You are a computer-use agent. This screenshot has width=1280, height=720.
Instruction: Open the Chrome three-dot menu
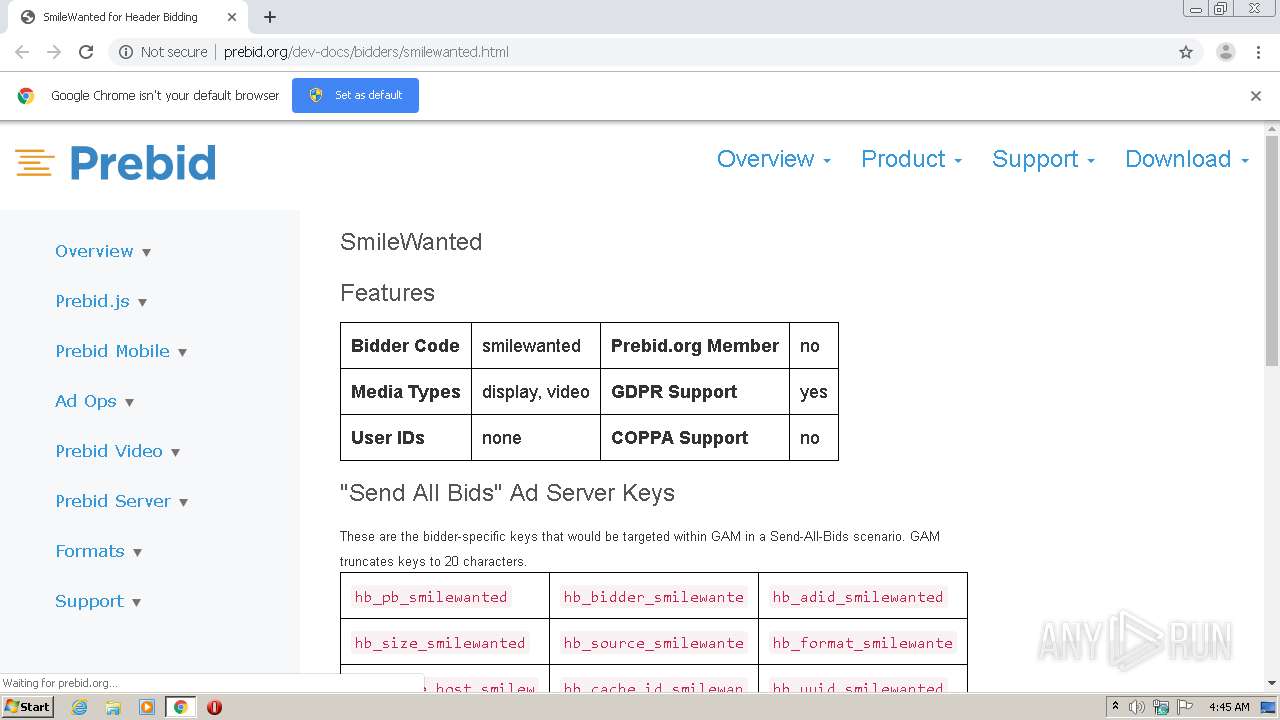coord(1258,52)
